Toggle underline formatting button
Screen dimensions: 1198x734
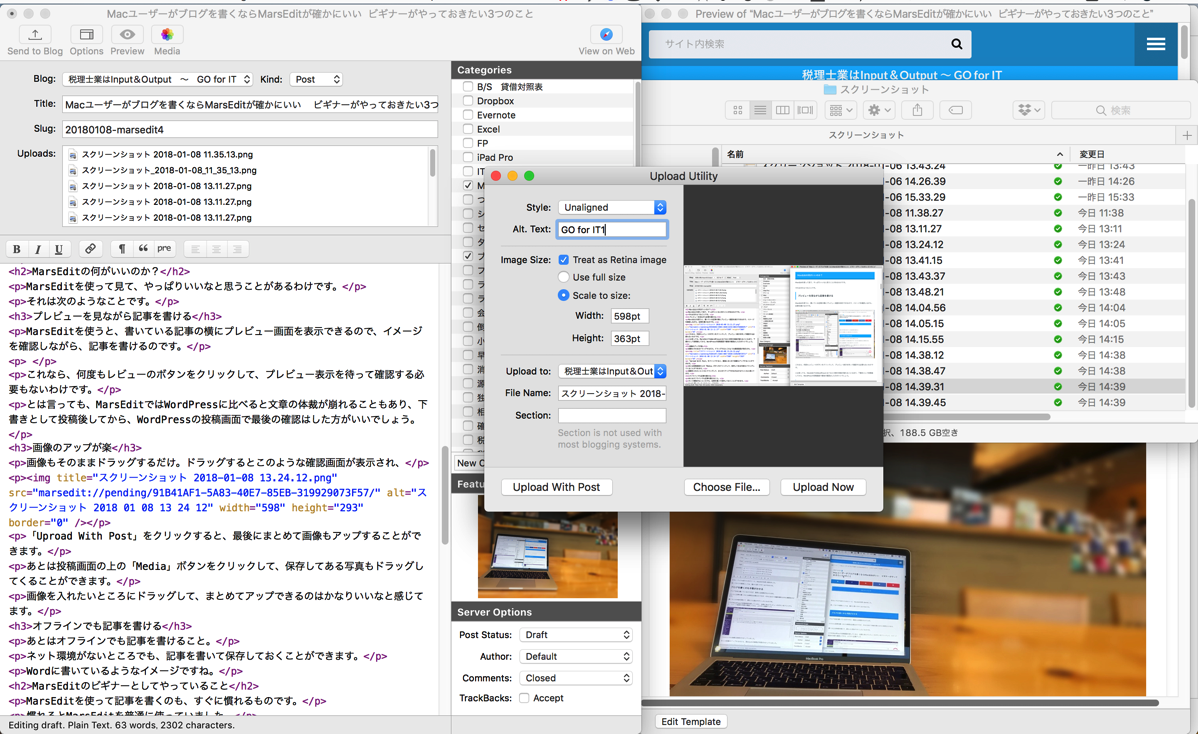(58, 249)
